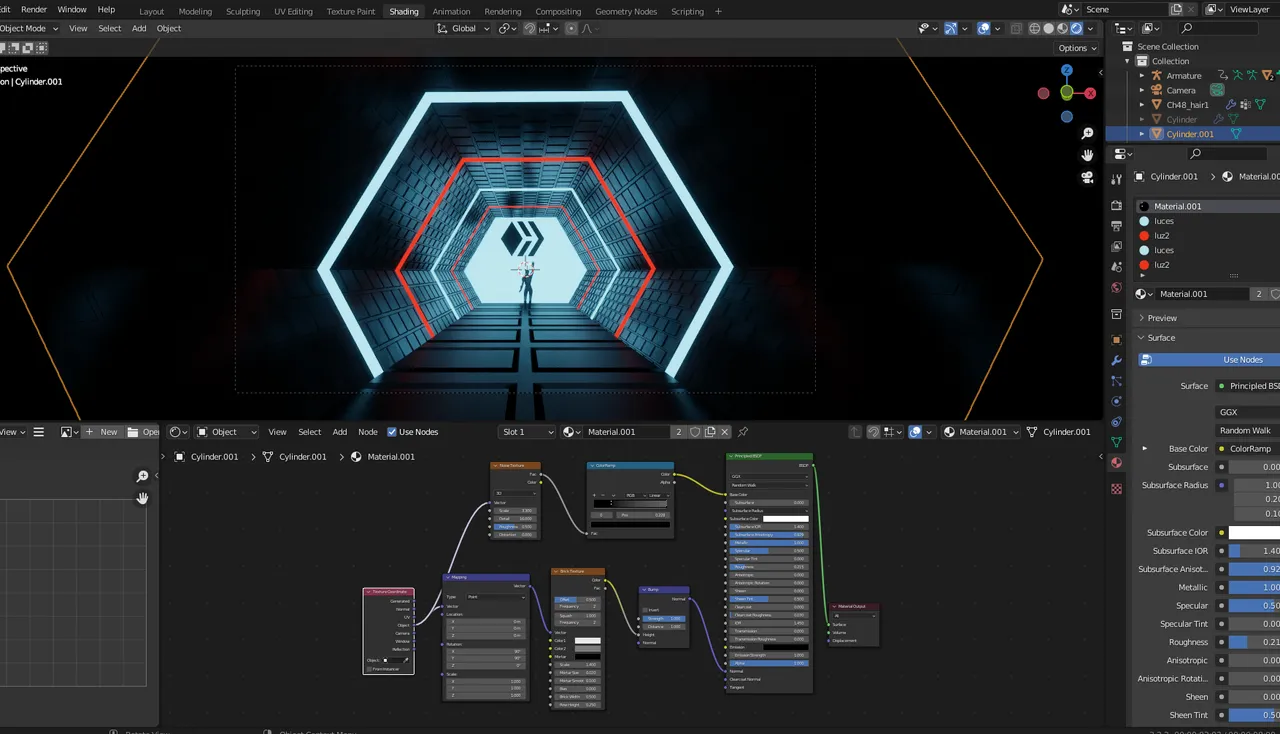The width and height of the screenshot is (1280, 734).
Task: Open the Render properties tab
Action: pos(1117,205)
